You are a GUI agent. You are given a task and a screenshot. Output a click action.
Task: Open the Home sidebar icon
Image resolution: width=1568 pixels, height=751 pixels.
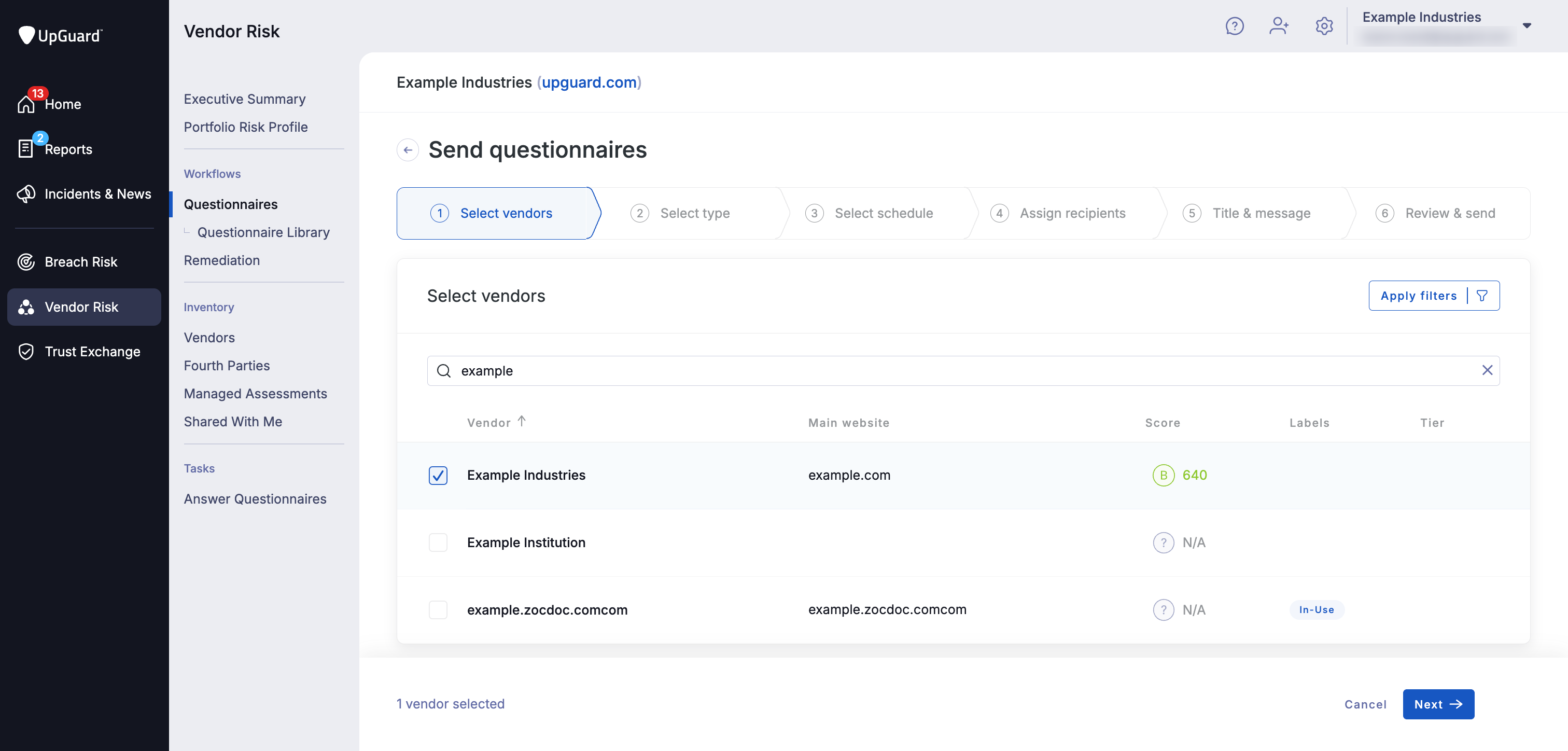pos(25,104)
